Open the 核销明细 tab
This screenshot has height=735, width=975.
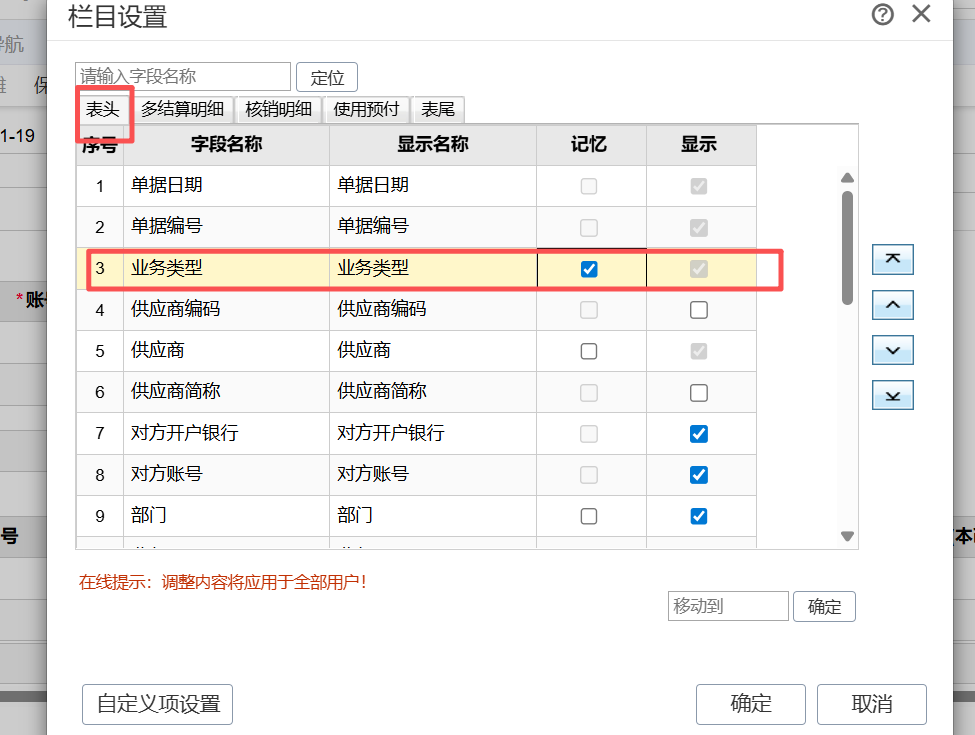coord(279,110)
